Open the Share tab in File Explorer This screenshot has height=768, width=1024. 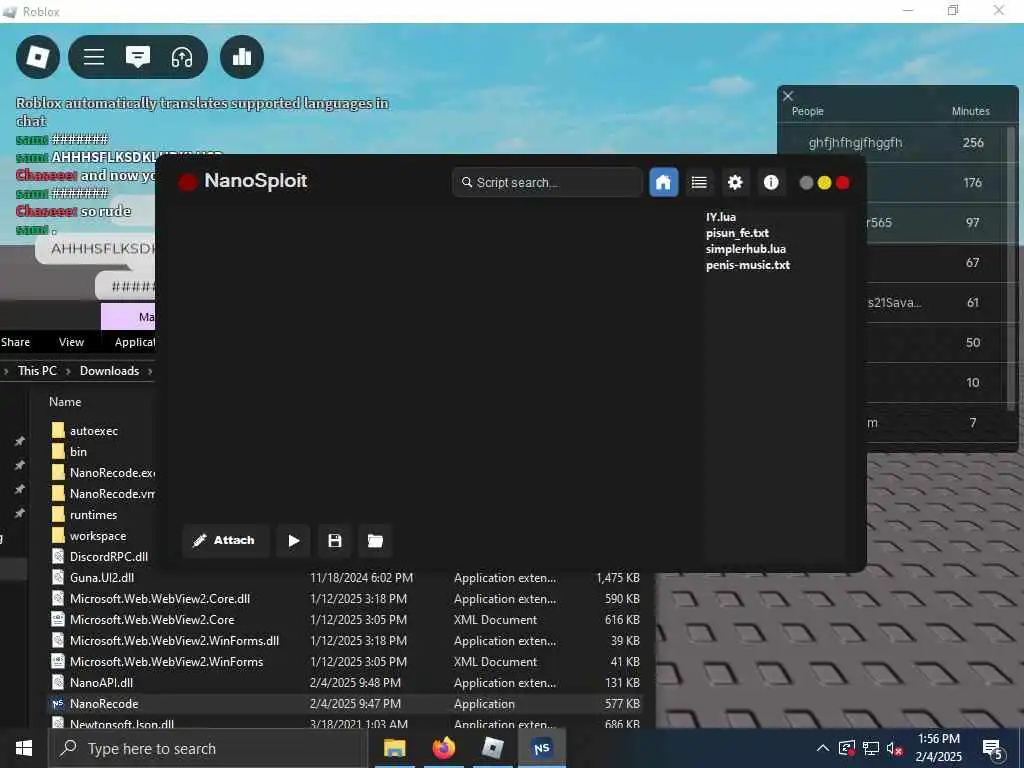tap(16, 342)
